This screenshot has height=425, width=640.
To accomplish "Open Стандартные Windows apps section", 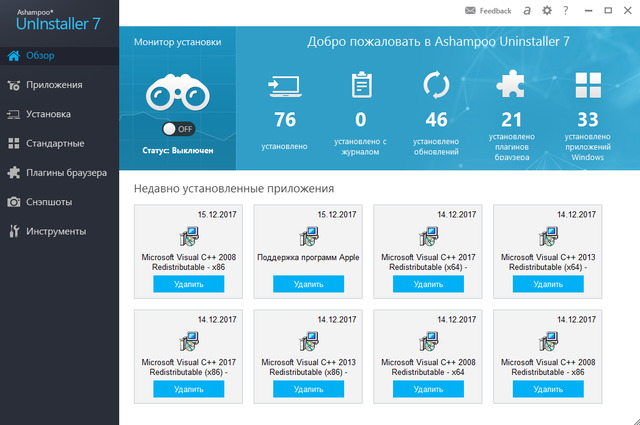I will [59, 143].
